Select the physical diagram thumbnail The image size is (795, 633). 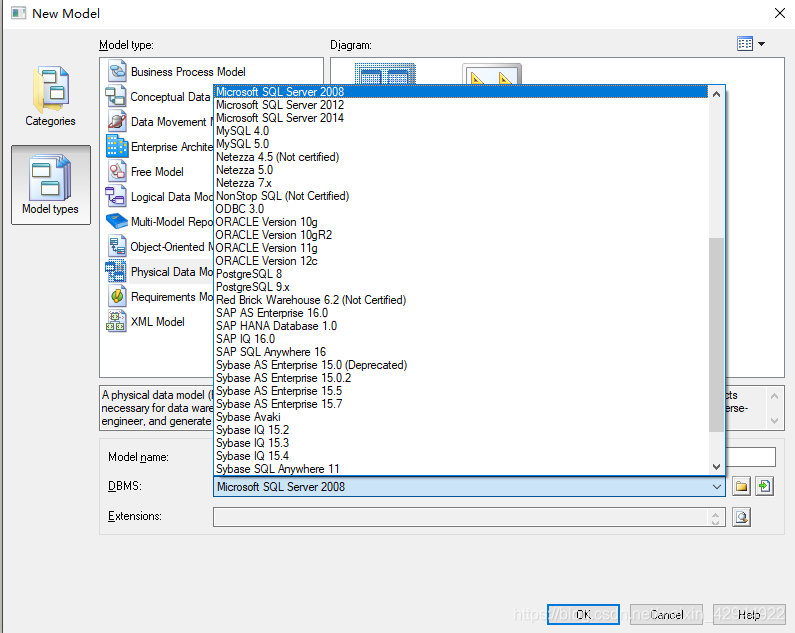click(x=385, y=74)
